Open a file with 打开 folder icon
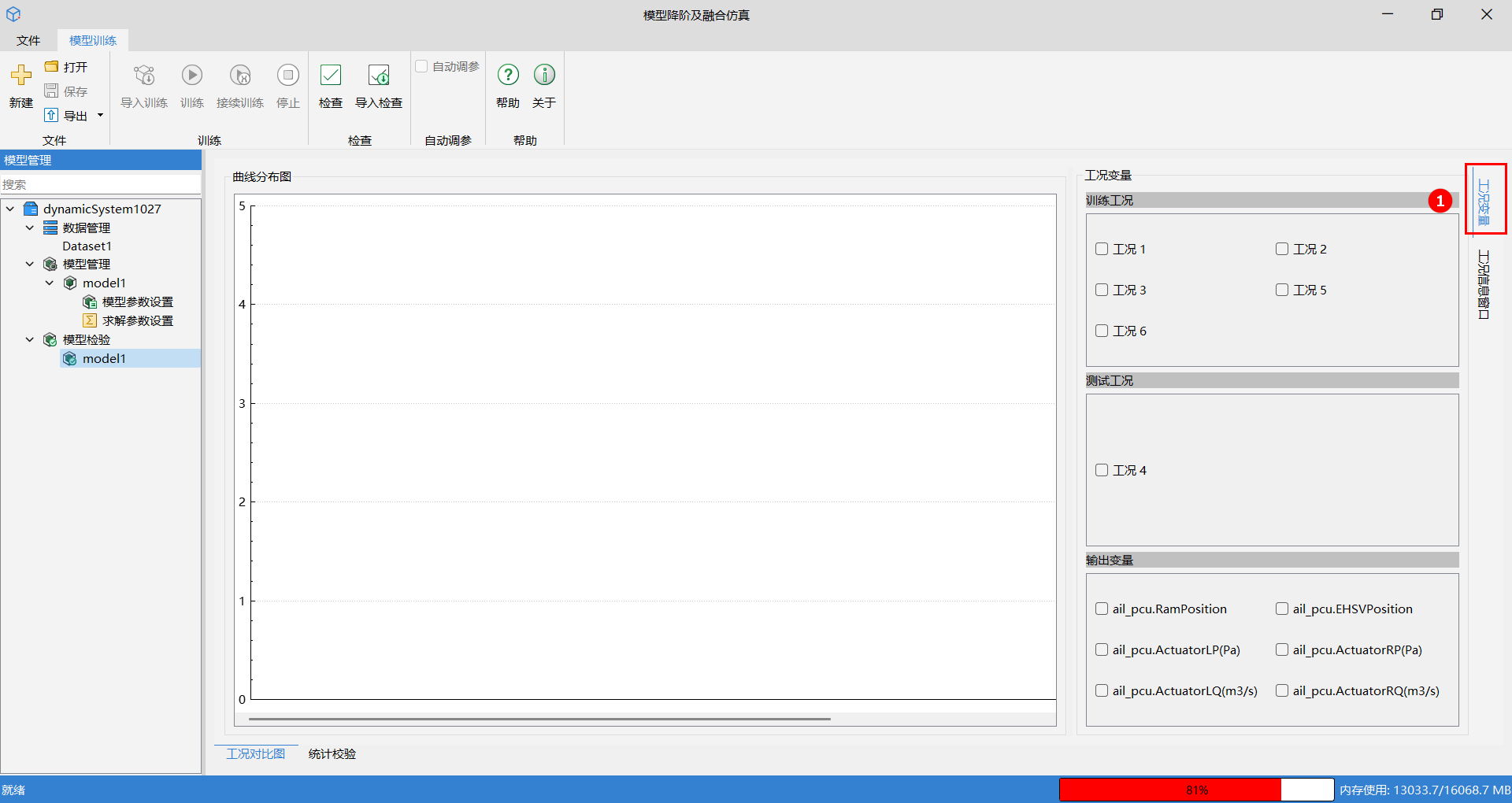 point(51,67)
